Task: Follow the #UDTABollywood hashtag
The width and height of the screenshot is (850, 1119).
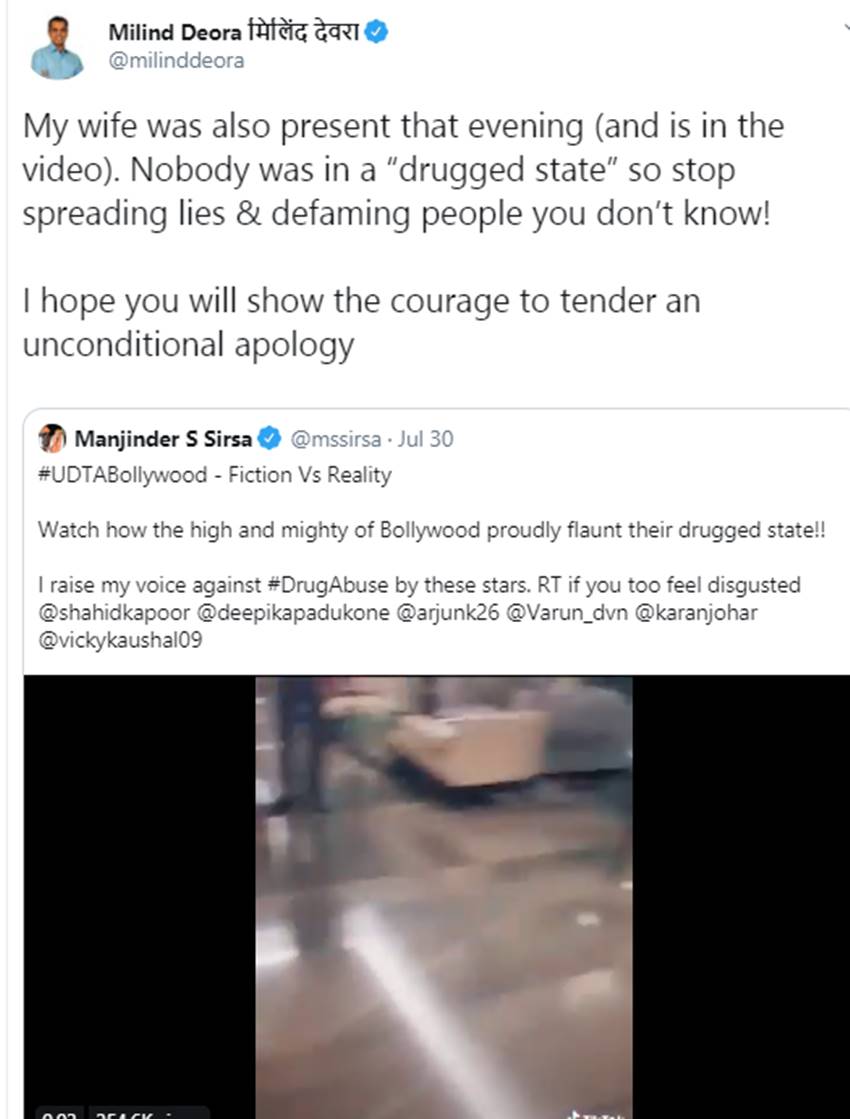Action: (123, 475)
